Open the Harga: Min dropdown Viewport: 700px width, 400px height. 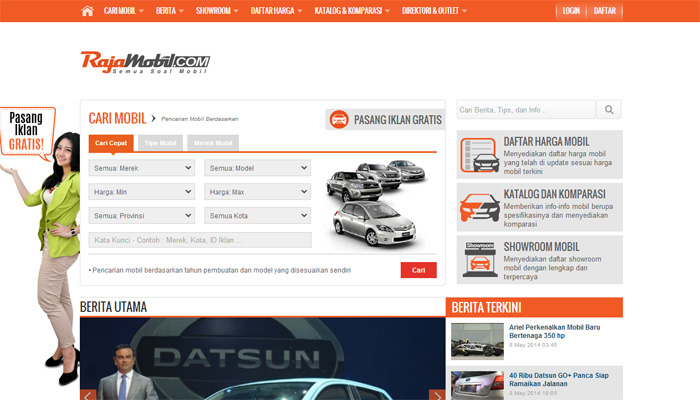[x=142, y=192]
